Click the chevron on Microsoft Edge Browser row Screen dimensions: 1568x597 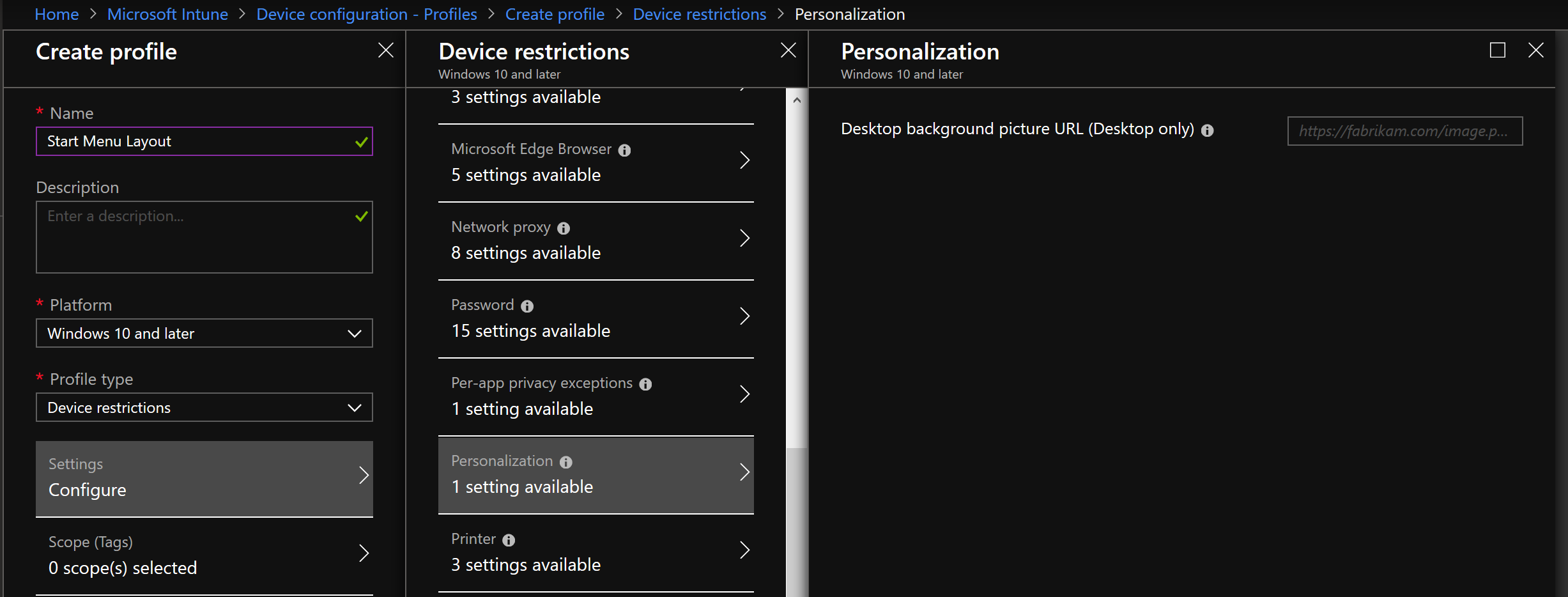pyautogui.click(x=744, y=160)
